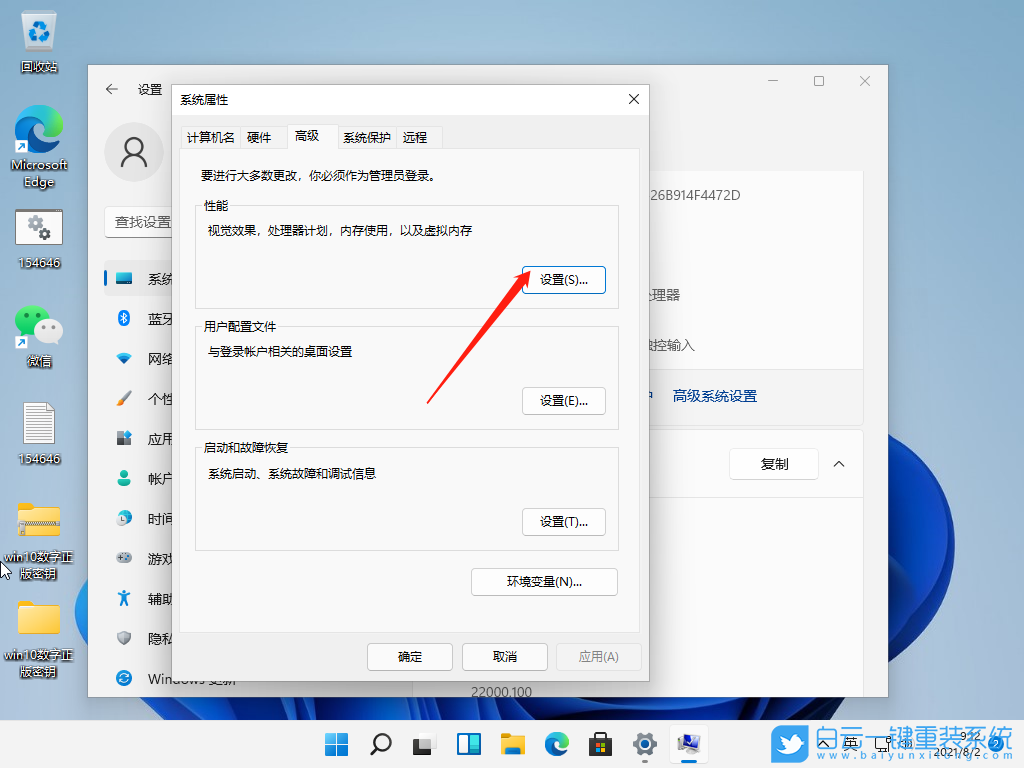Image resolution: width=1024 pixels, height=768 pixels.
Task: Launch Microsoft Edge from the taskbar
Action: (556, 744)
